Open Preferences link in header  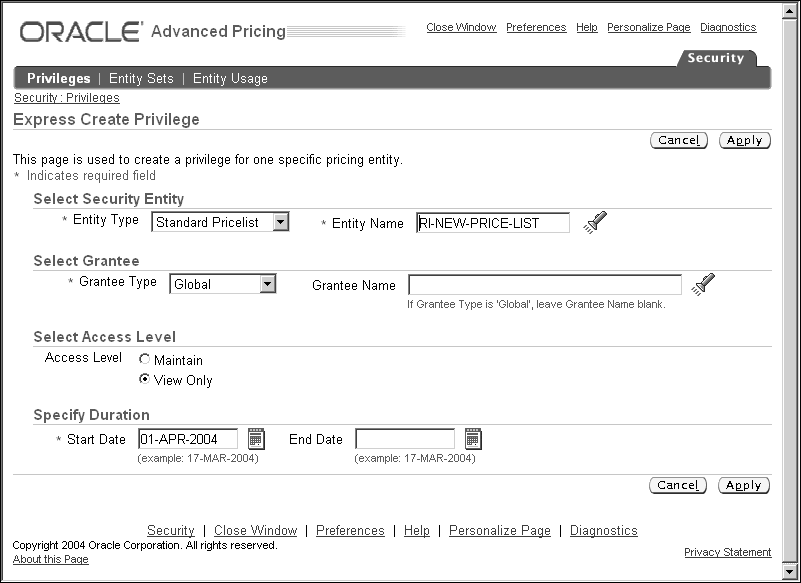tap(536, 27)
